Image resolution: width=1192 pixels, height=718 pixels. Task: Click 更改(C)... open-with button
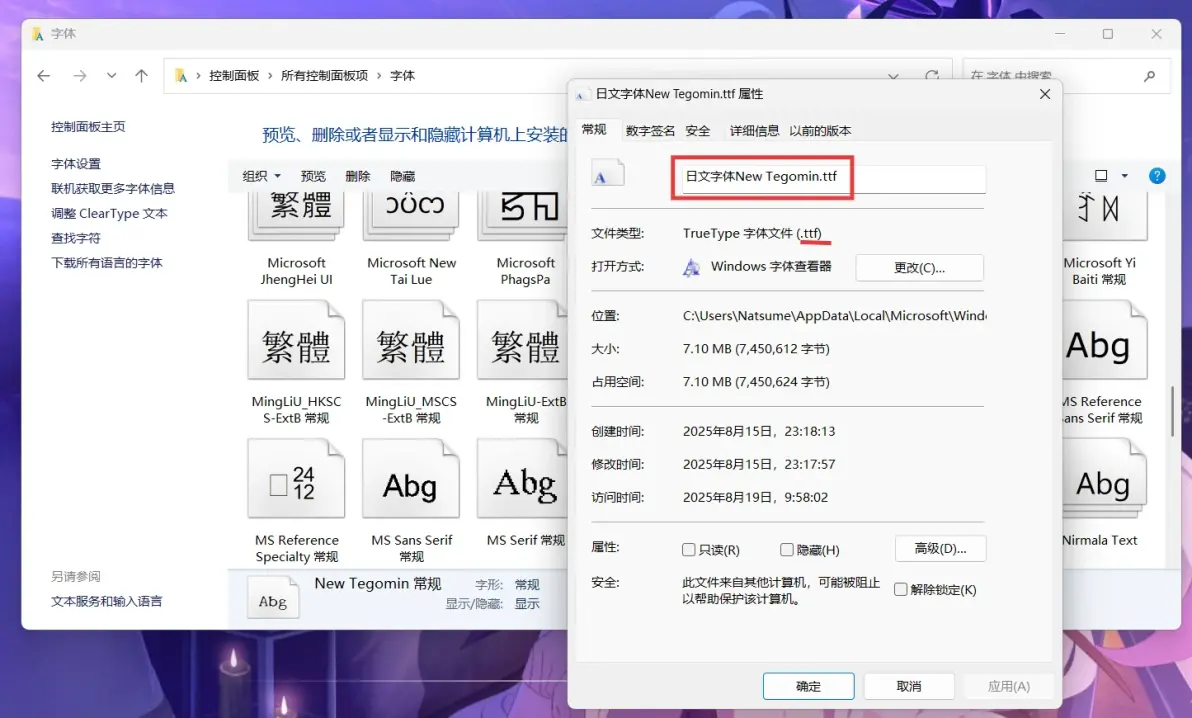click(x=919, y=268)
